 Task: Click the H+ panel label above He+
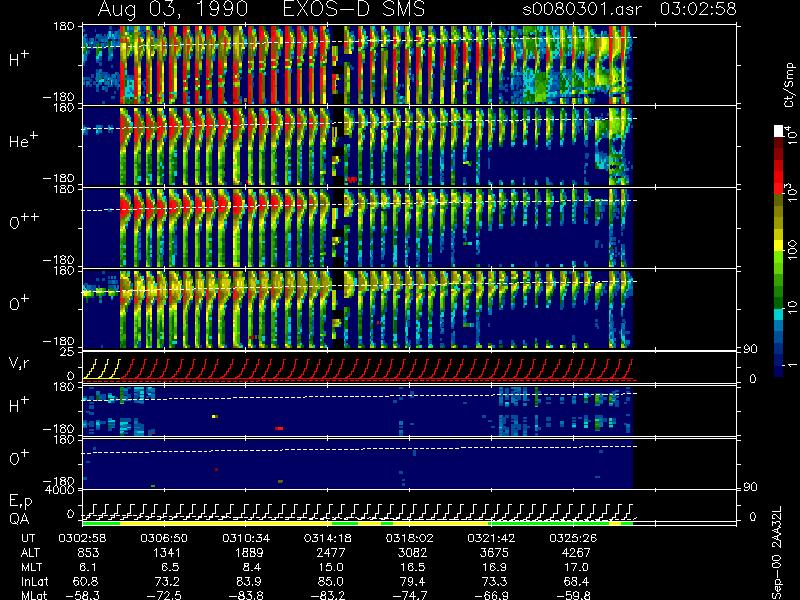point(19,59)
